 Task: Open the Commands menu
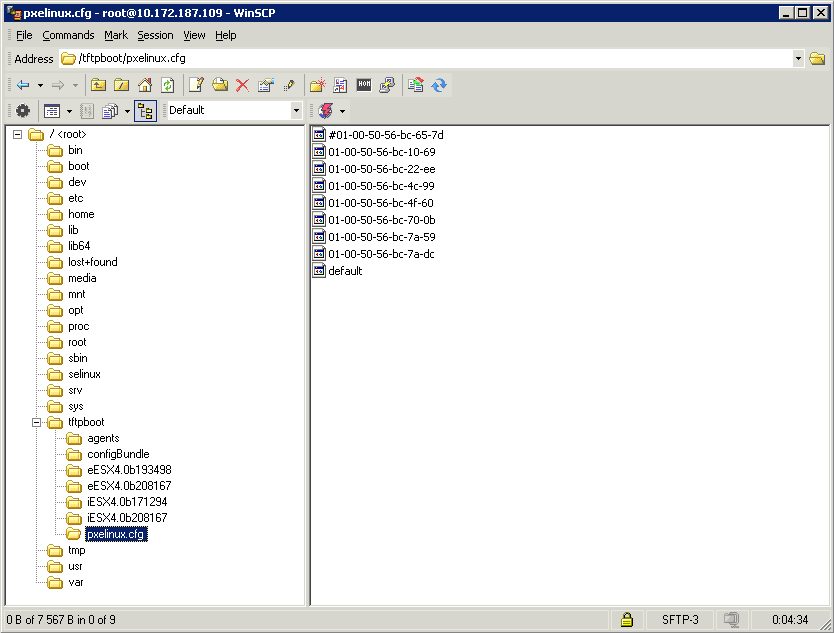pyautogui.click(x=68, y=35)
